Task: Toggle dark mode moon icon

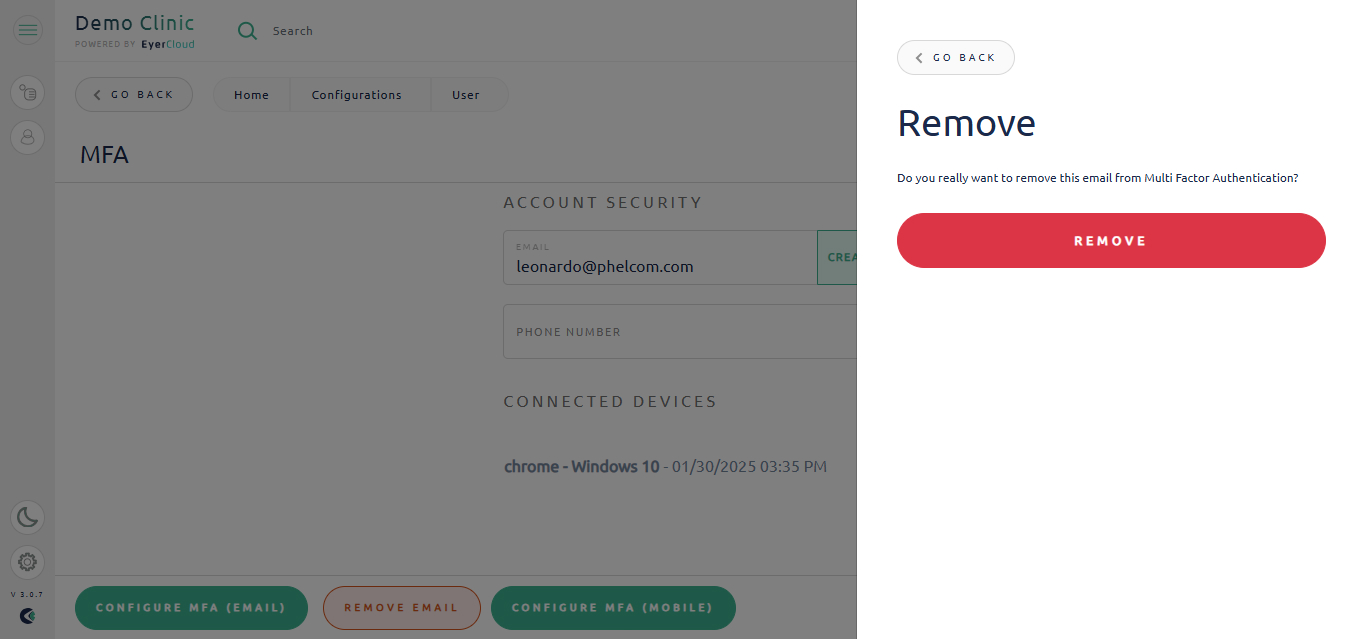Action: [27, 517]
